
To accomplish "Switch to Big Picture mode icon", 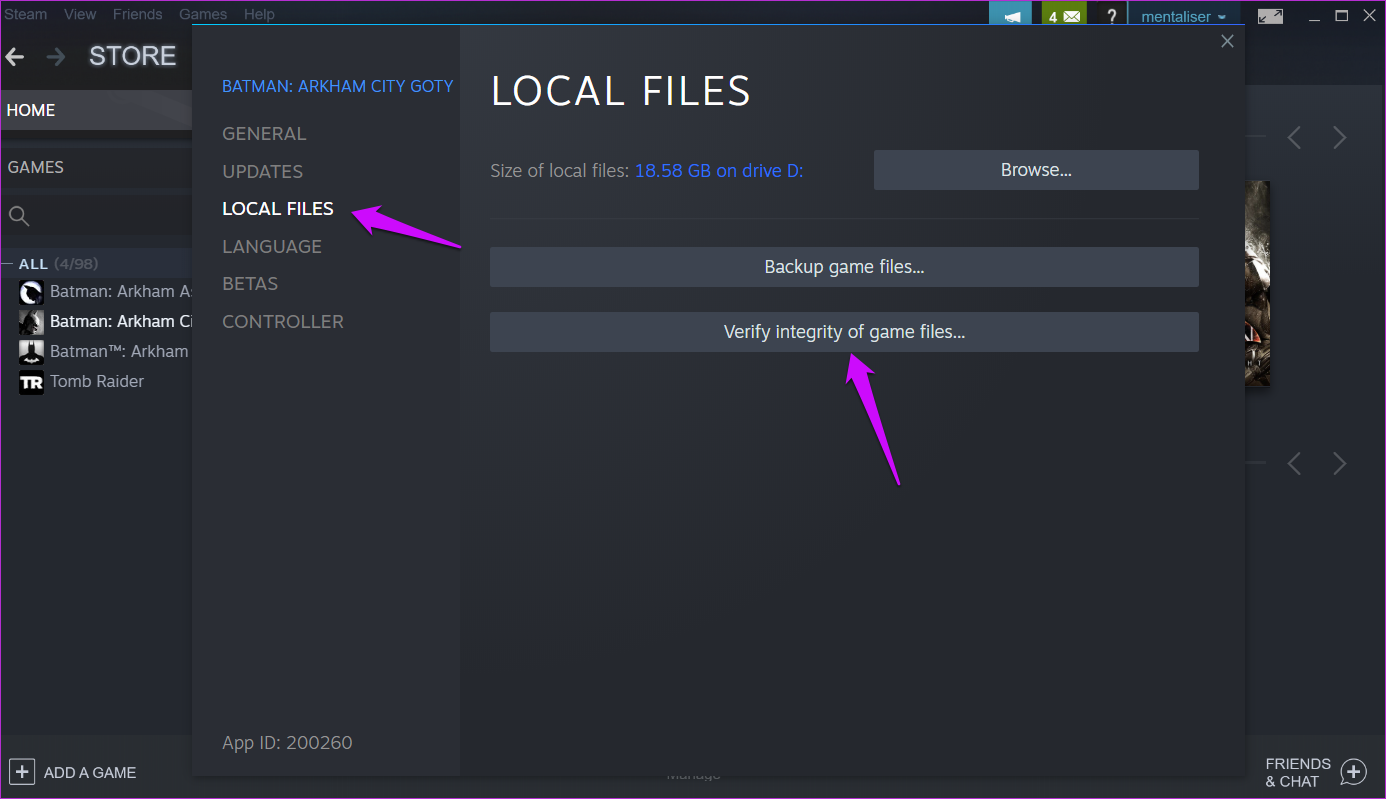I will 1270,16.
